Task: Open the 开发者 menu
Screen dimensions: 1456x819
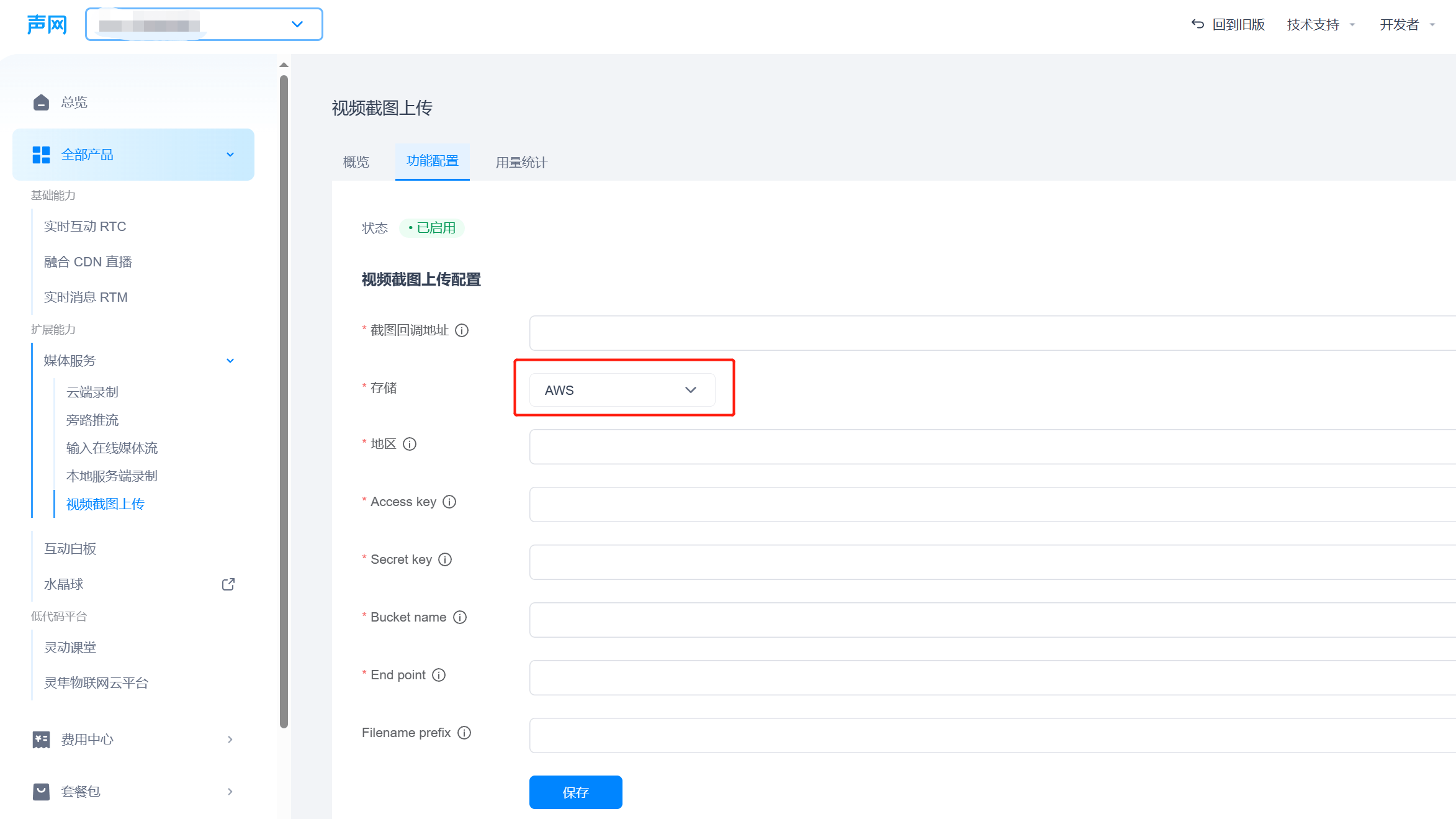Action: coord(1407,24)
